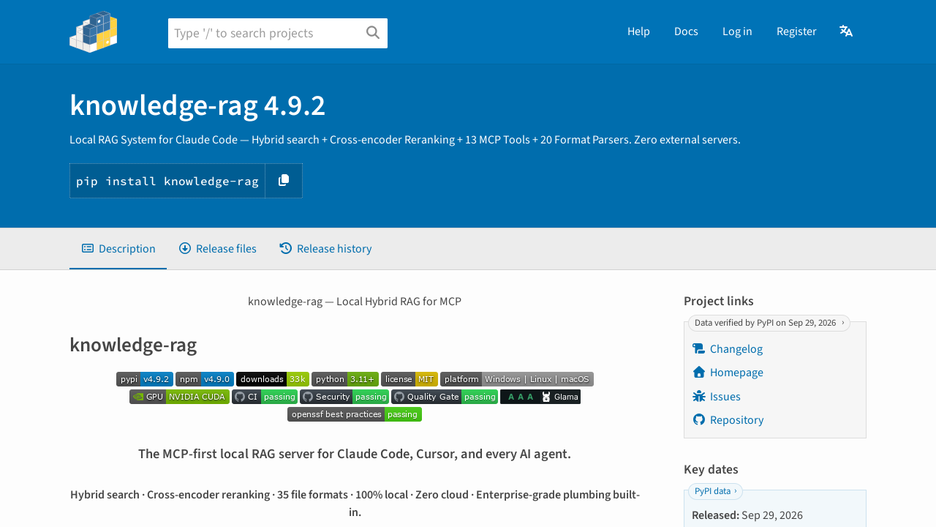
Task: Open the language selector icon
Action: pos(846,31)
